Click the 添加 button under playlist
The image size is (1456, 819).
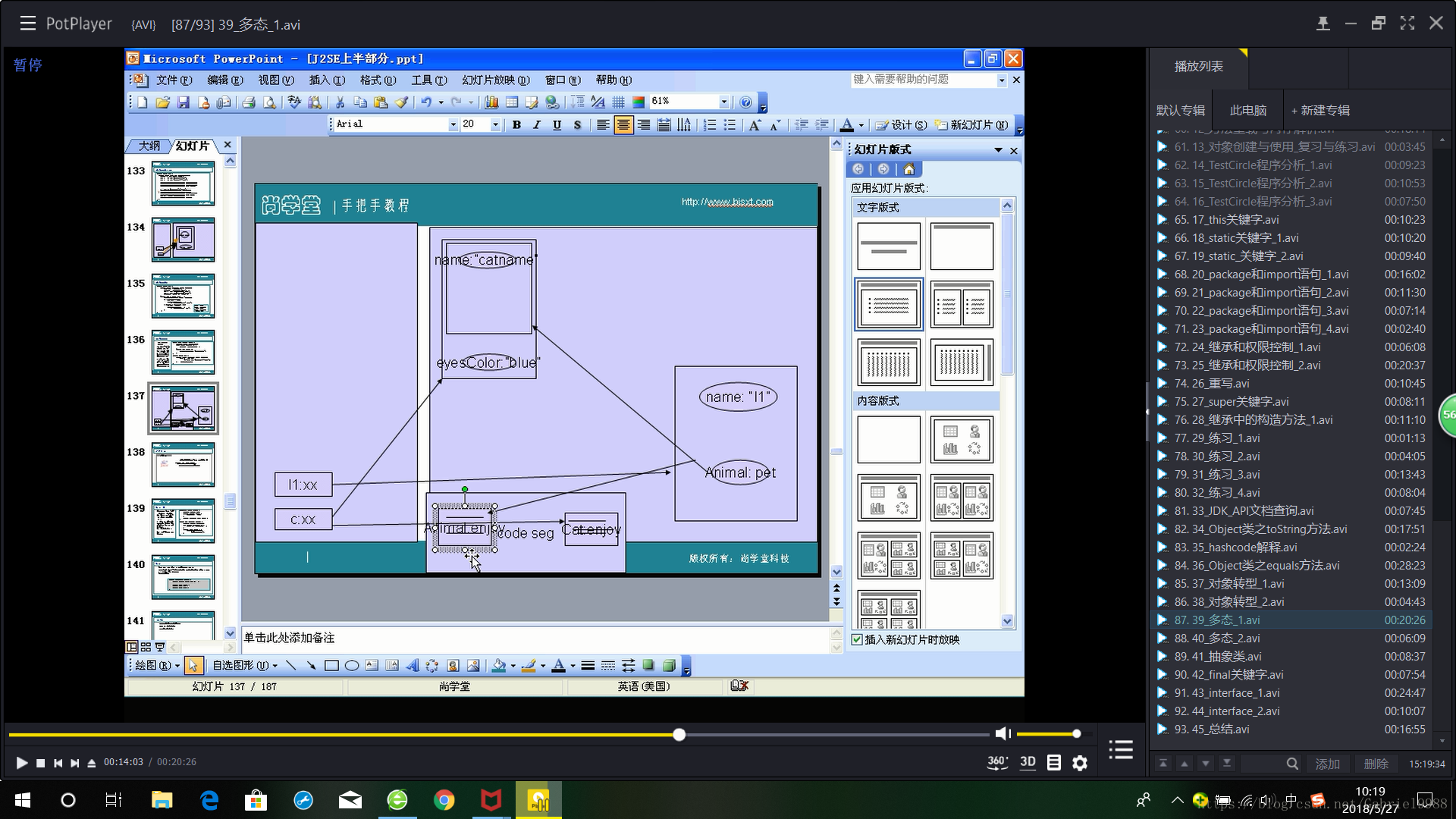click(x=1327, y=764)
